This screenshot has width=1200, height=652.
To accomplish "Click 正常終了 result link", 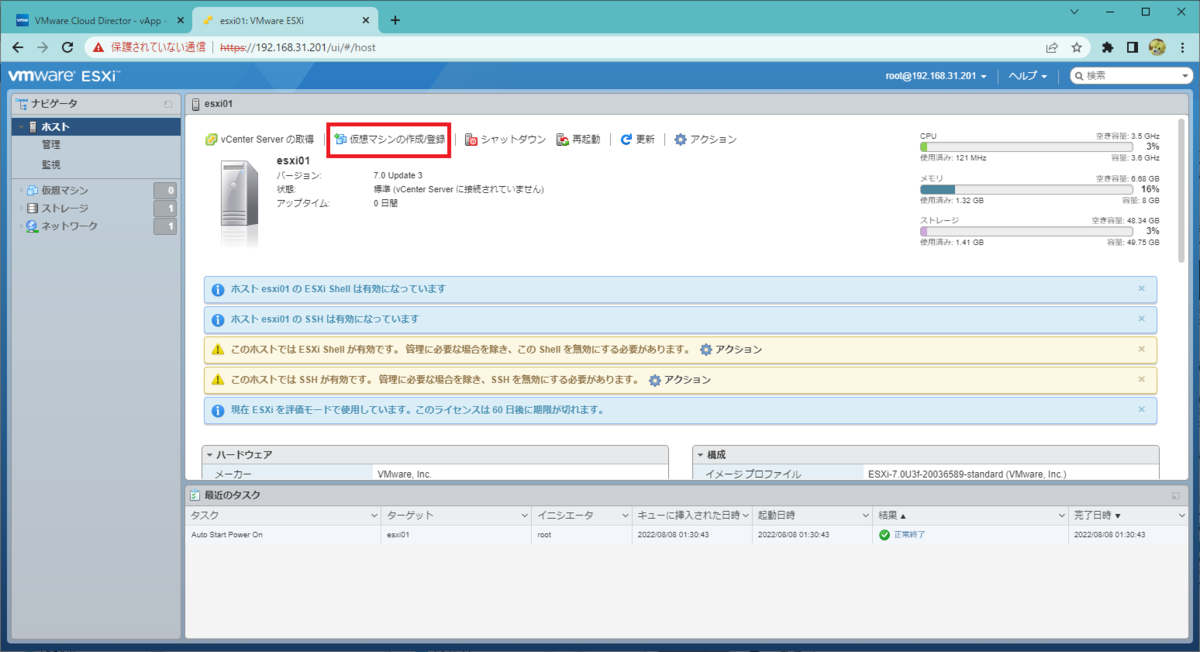I will coord(909,535).
